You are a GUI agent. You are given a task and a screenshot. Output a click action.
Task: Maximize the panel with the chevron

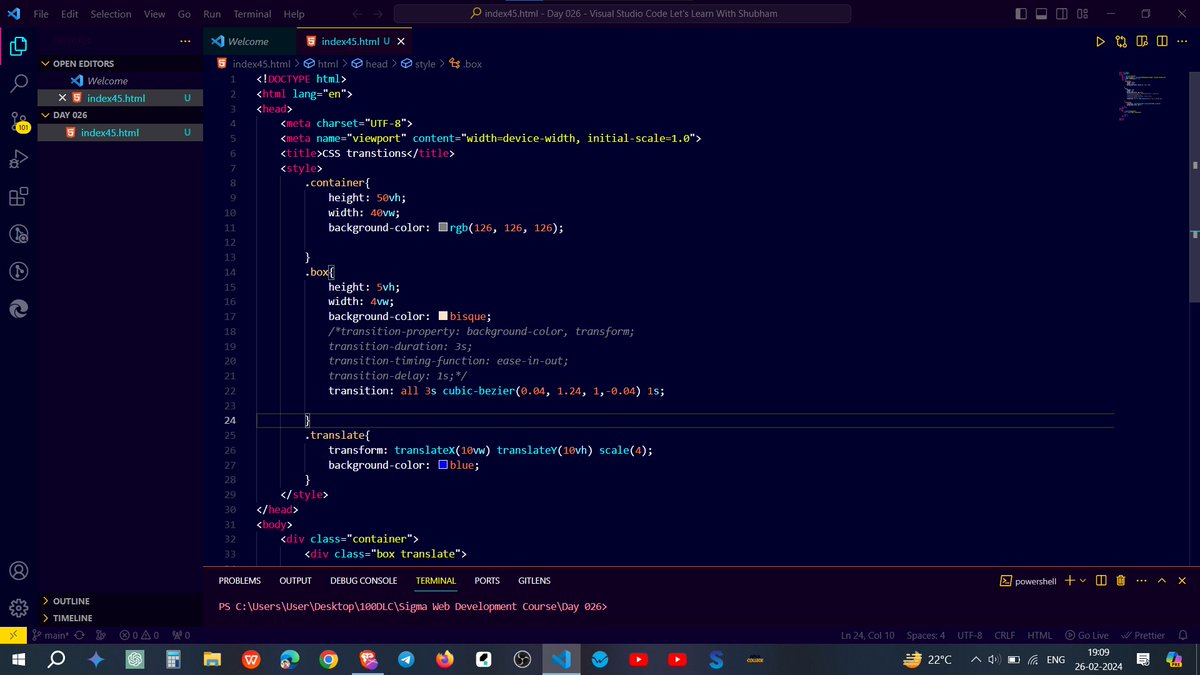[x=1162, y=580]
